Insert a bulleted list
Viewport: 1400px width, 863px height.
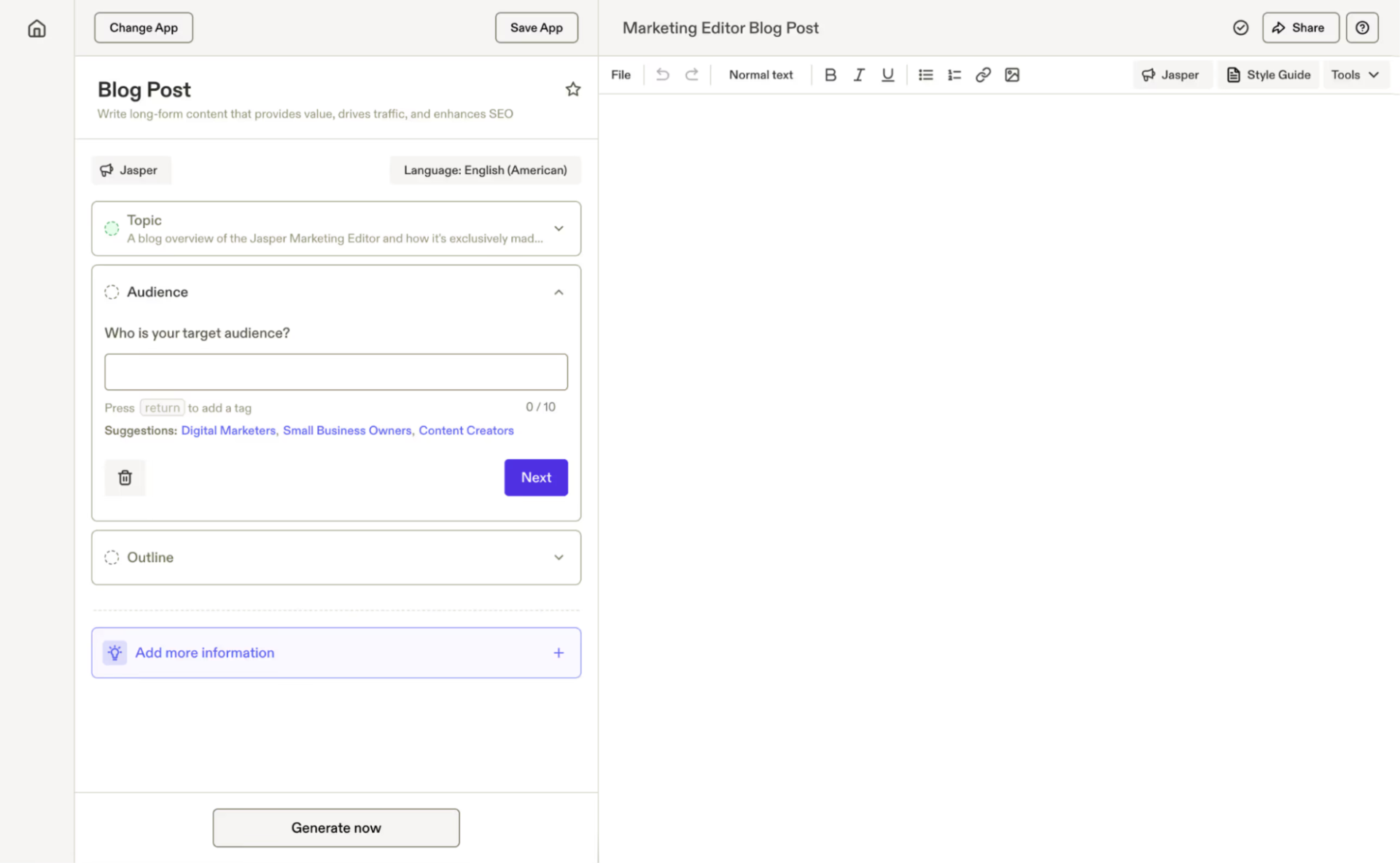(x=926, y=75)
